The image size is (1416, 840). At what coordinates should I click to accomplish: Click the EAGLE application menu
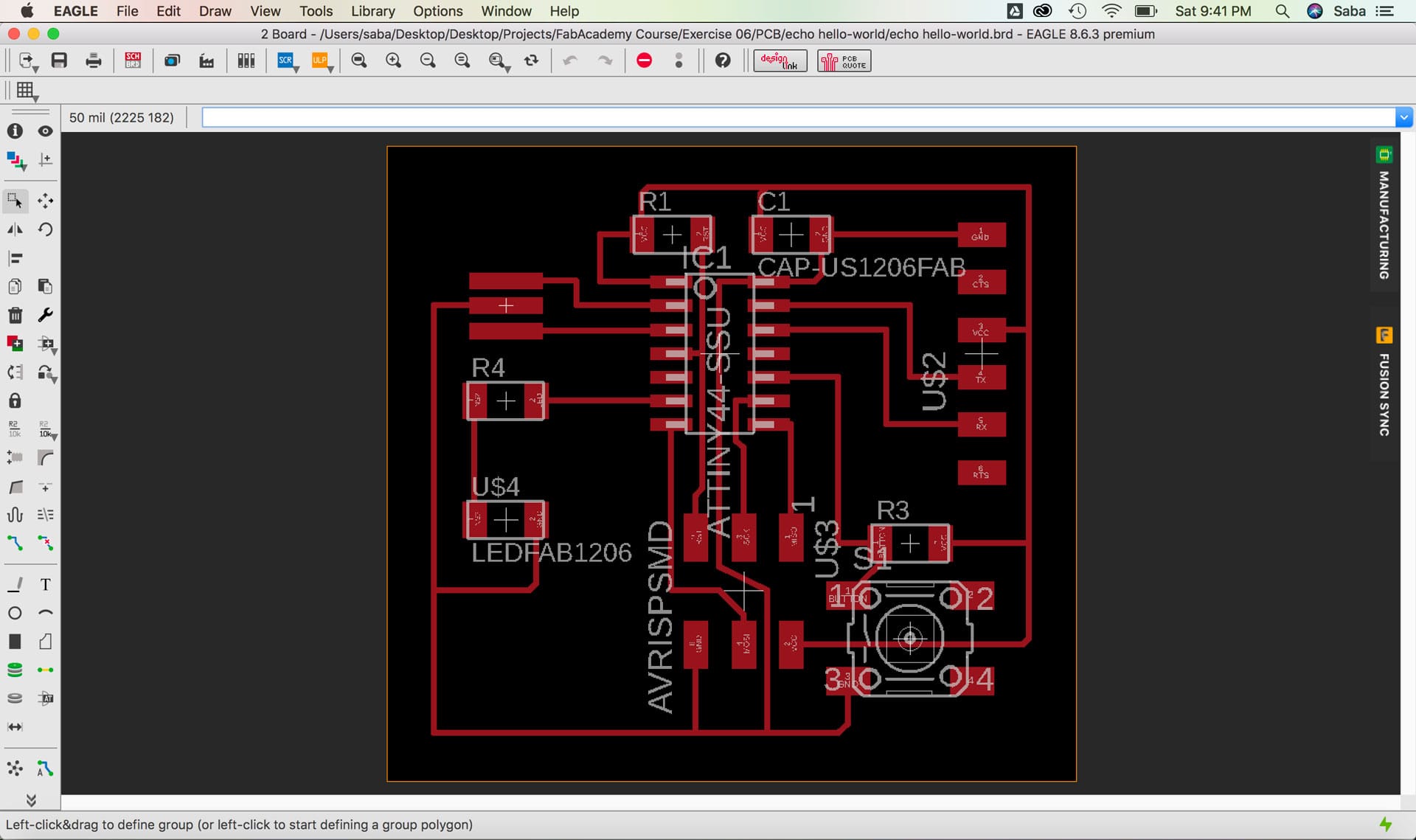click(x=75, y=11)
